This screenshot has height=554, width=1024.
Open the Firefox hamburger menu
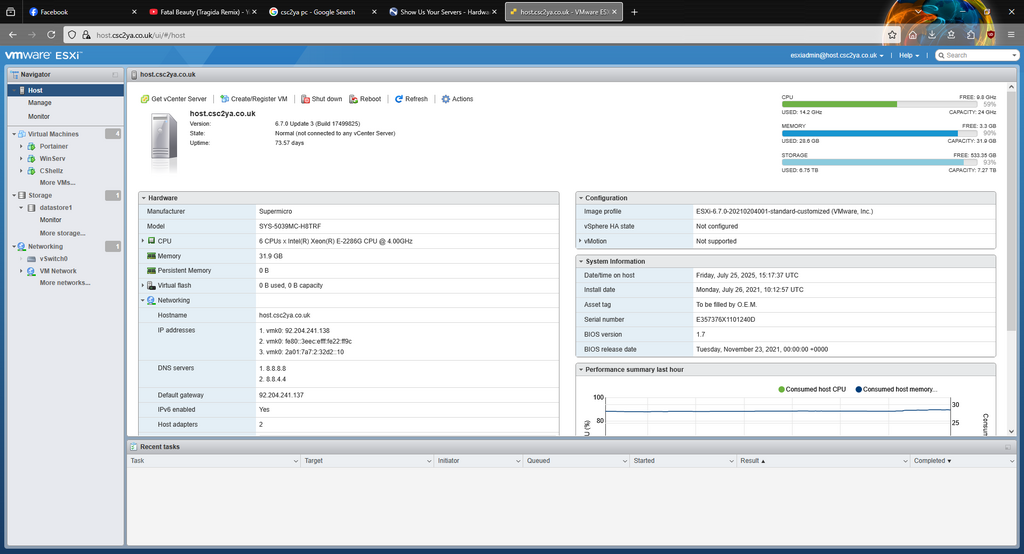coord(1011,35)
